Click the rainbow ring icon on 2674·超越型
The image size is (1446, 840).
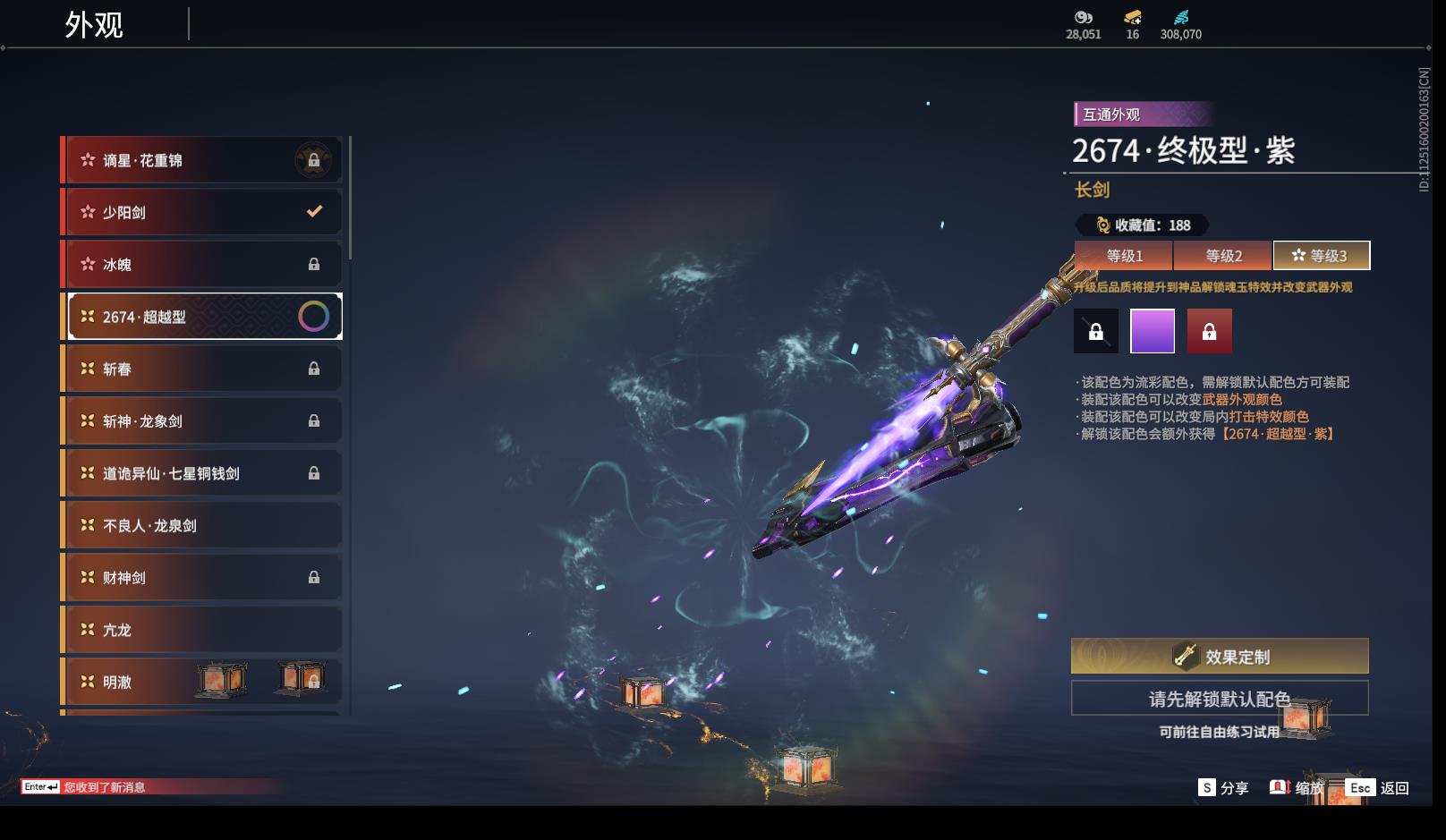click(313, 316)
